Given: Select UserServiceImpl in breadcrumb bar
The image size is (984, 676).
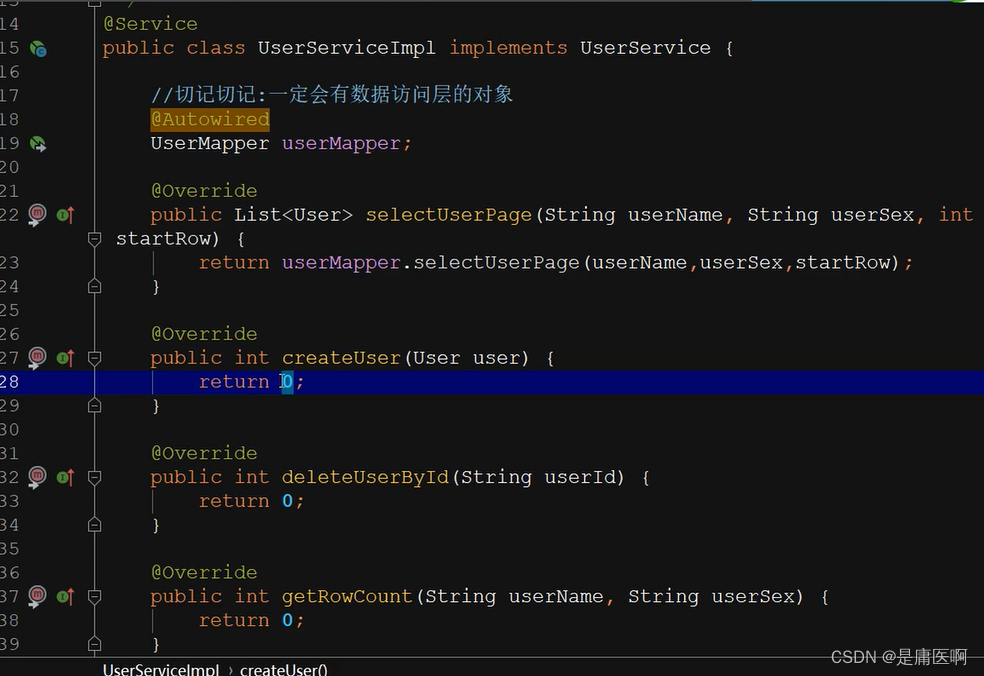Looking at the screenshot, I should tap(161, 670).
